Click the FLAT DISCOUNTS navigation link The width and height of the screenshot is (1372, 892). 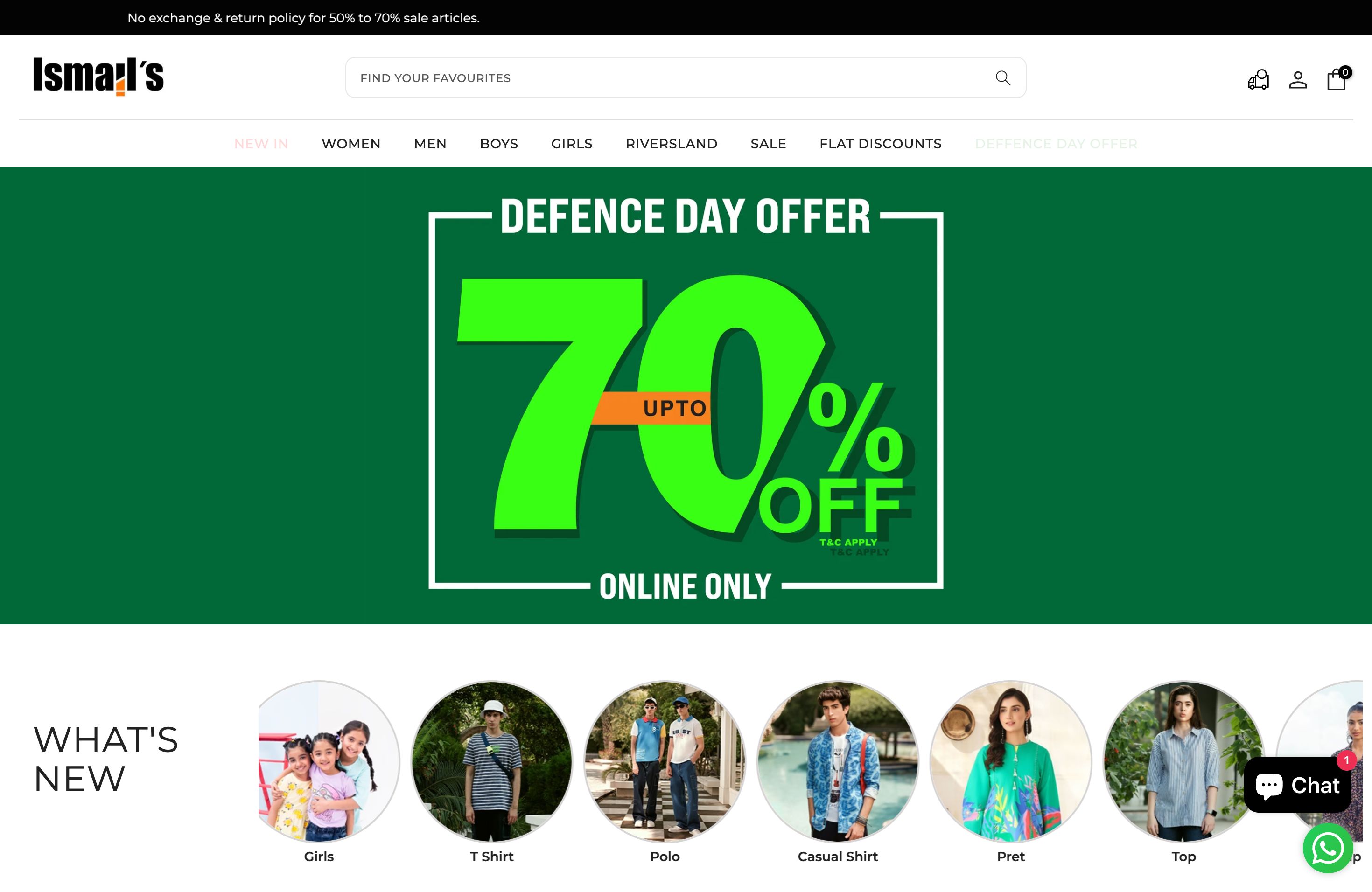pos(880,143)
